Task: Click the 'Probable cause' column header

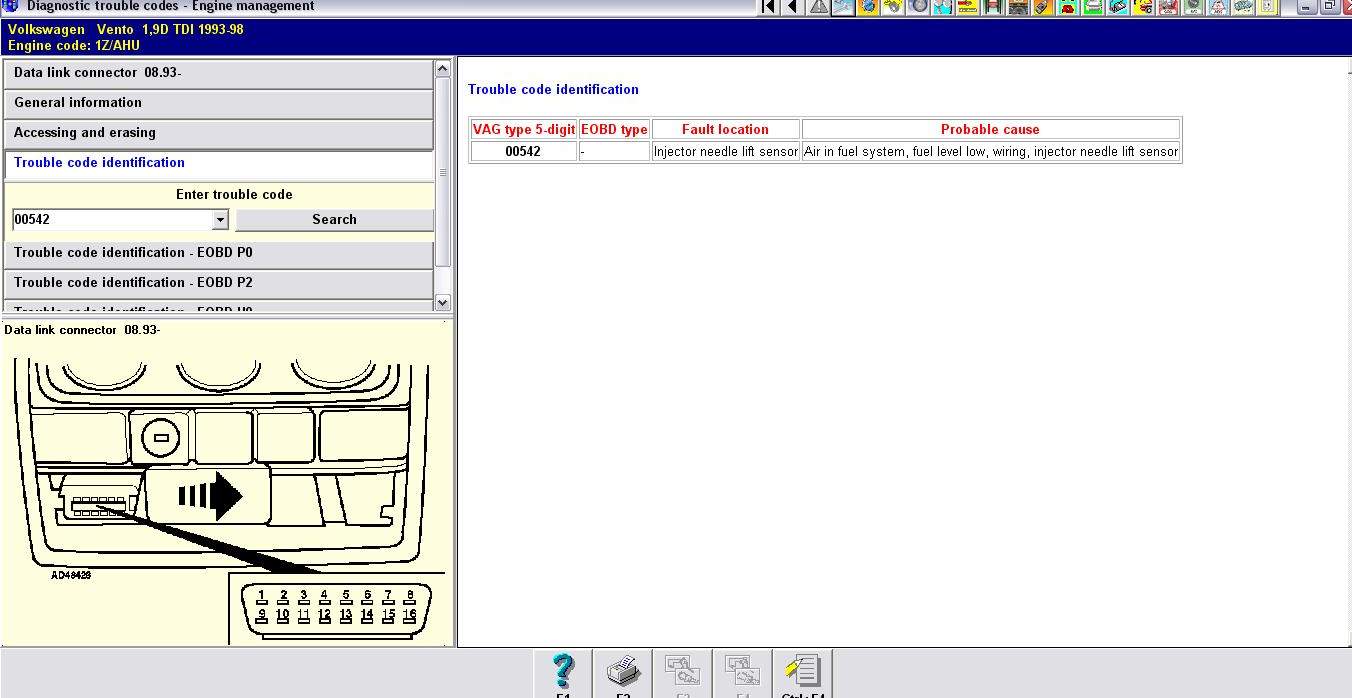Action: [x=991, y=130]
